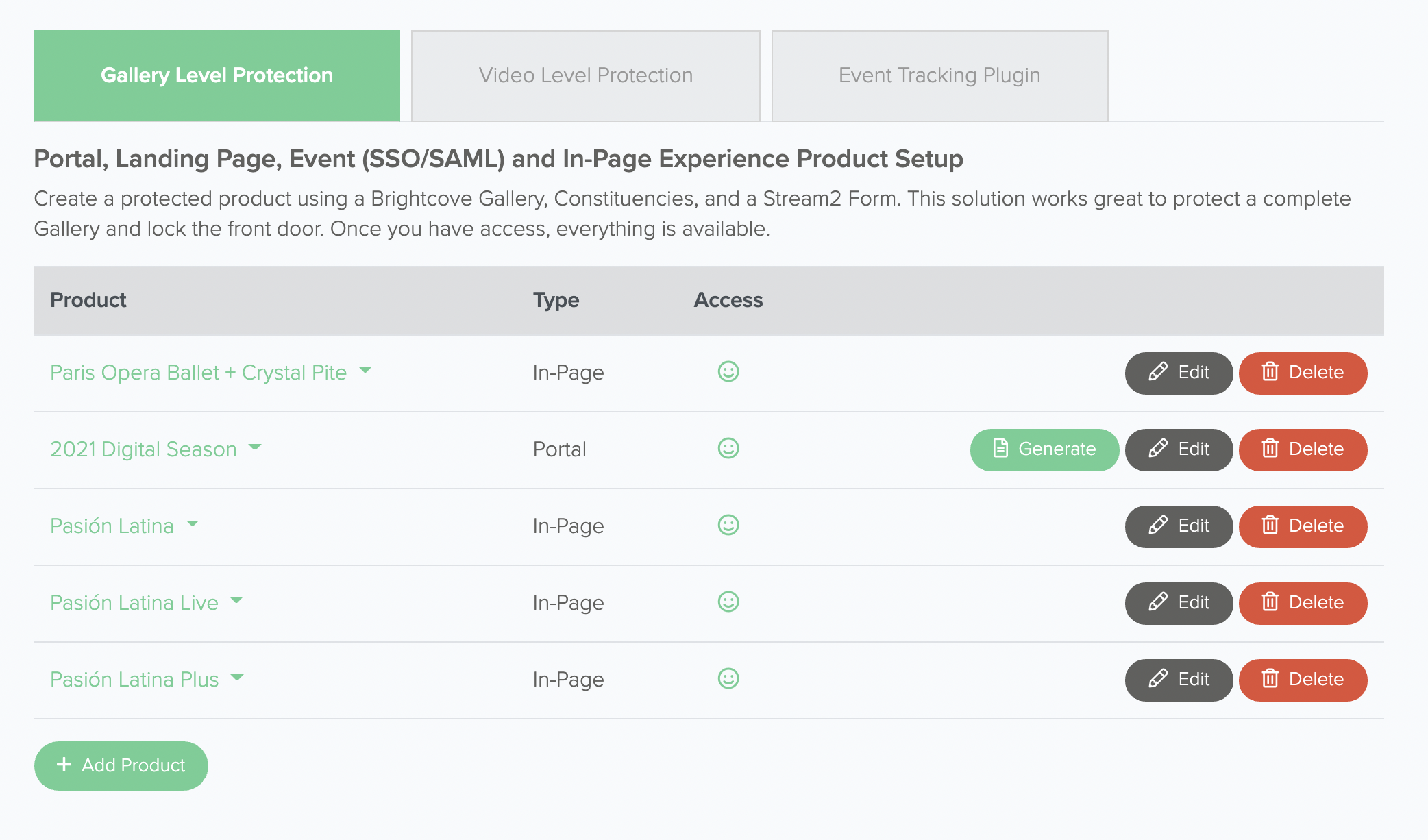
Task: Click the Generate button for 2021 Digital Season
Action: click(x=1044, y=449)
